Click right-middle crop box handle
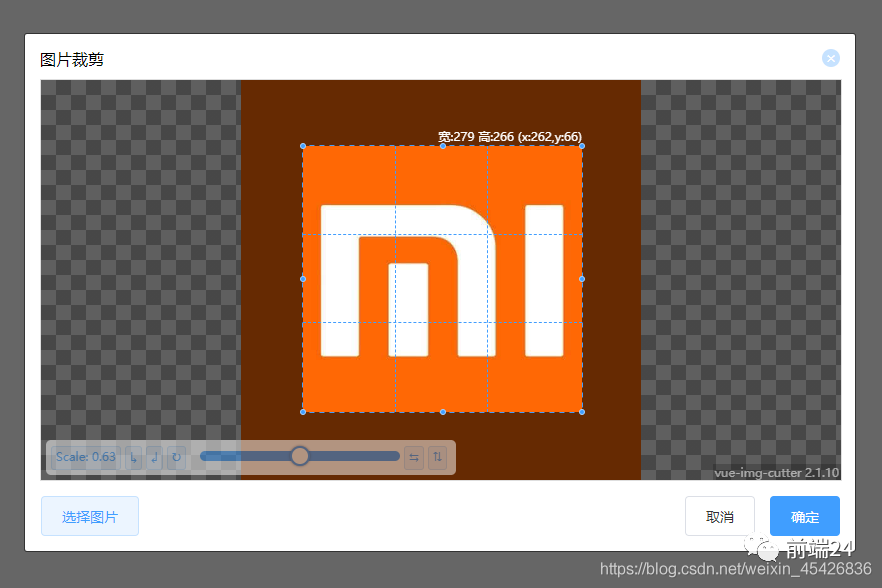This screenshot has height=588, width=882. click(582, 279)
